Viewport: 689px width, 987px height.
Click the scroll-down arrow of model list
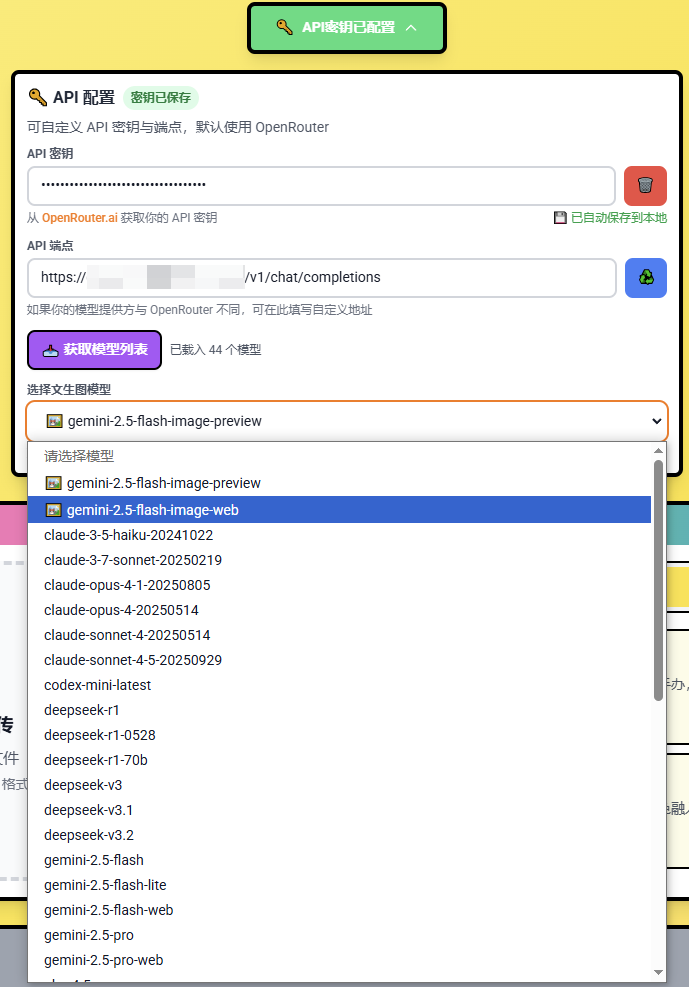(658, 971)
